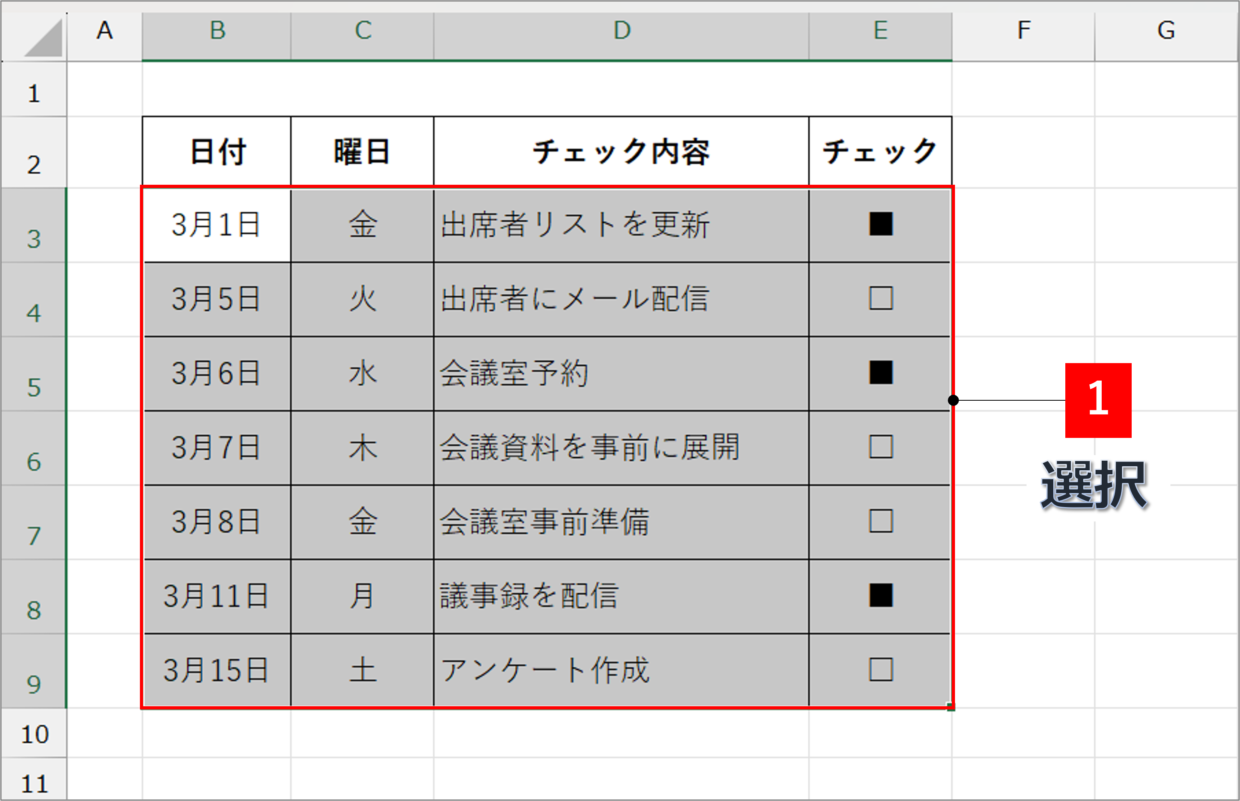The image size is (1240, 801).
Task: Check the empty box for 出席者にメール配信
Action: [x=881, y=299]
